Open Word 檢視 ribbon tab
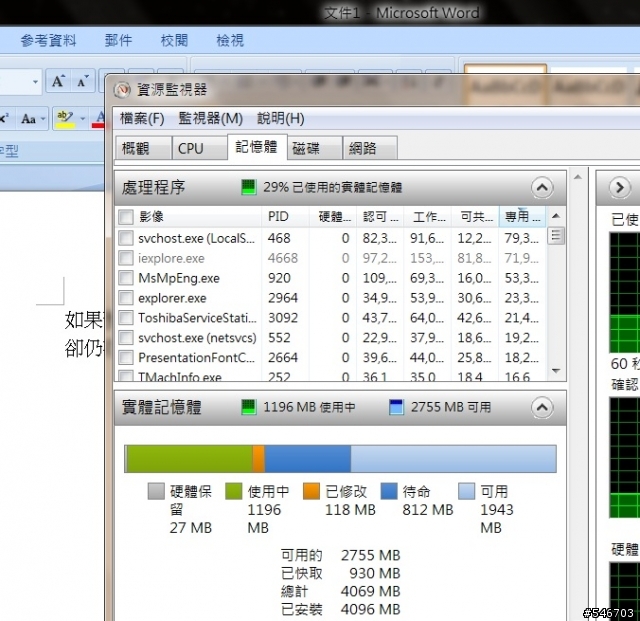 click(x=230, y=40)
